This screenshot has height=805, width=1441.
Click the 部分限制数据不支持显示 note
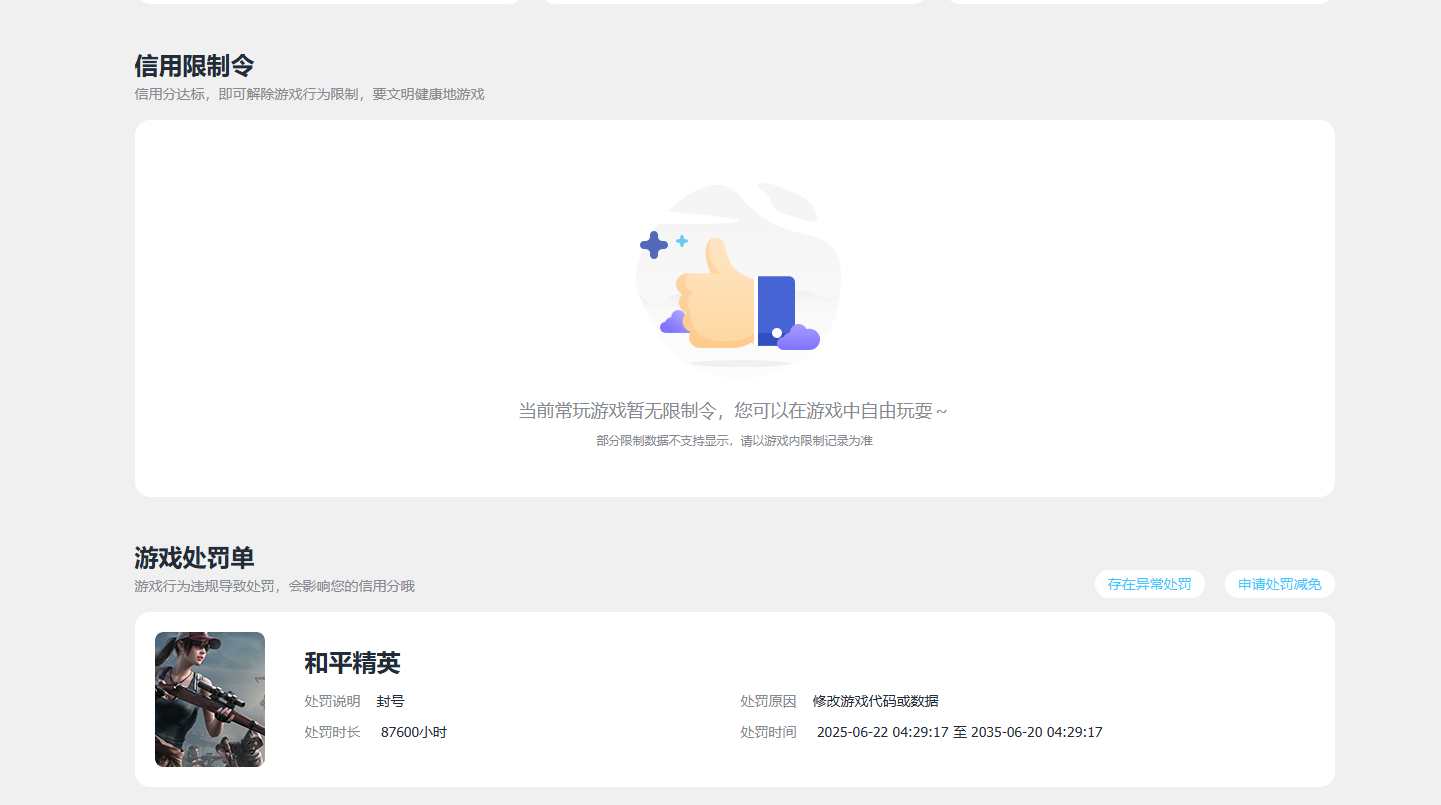click(x=734, y=441)
